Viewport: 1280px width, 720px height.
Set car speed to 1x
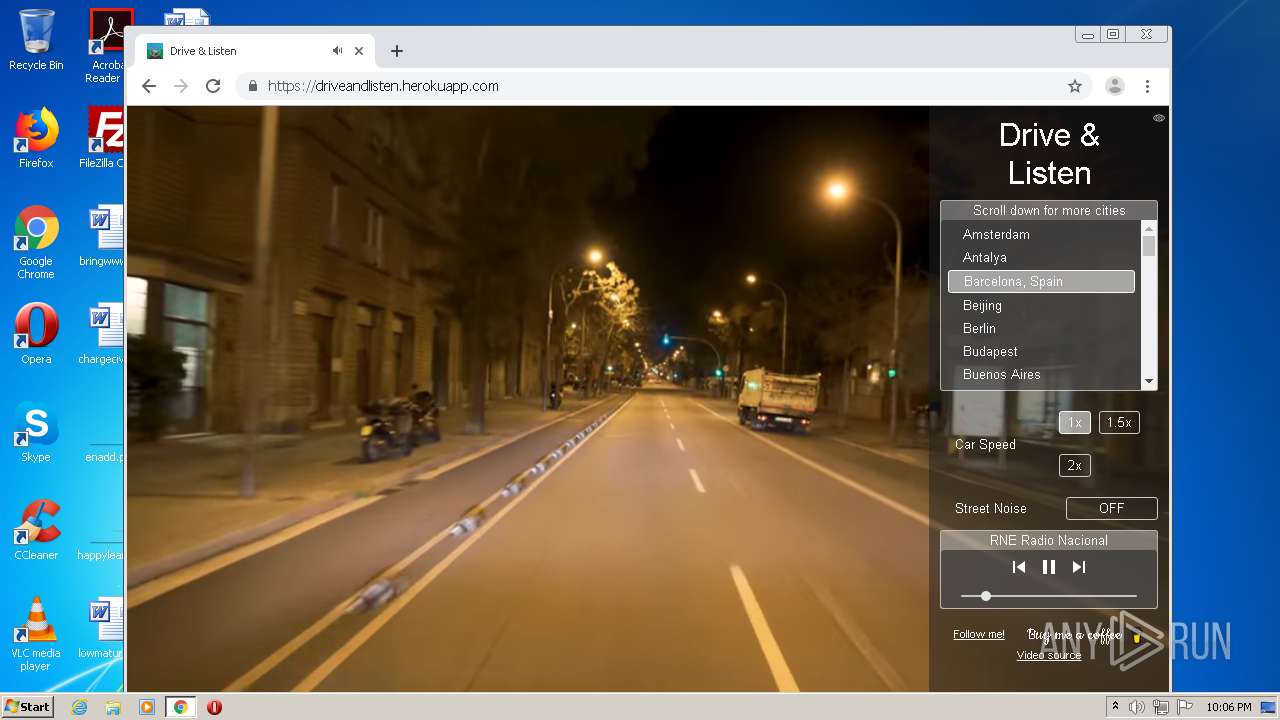pyautogui.click(x=1074, y=422)
